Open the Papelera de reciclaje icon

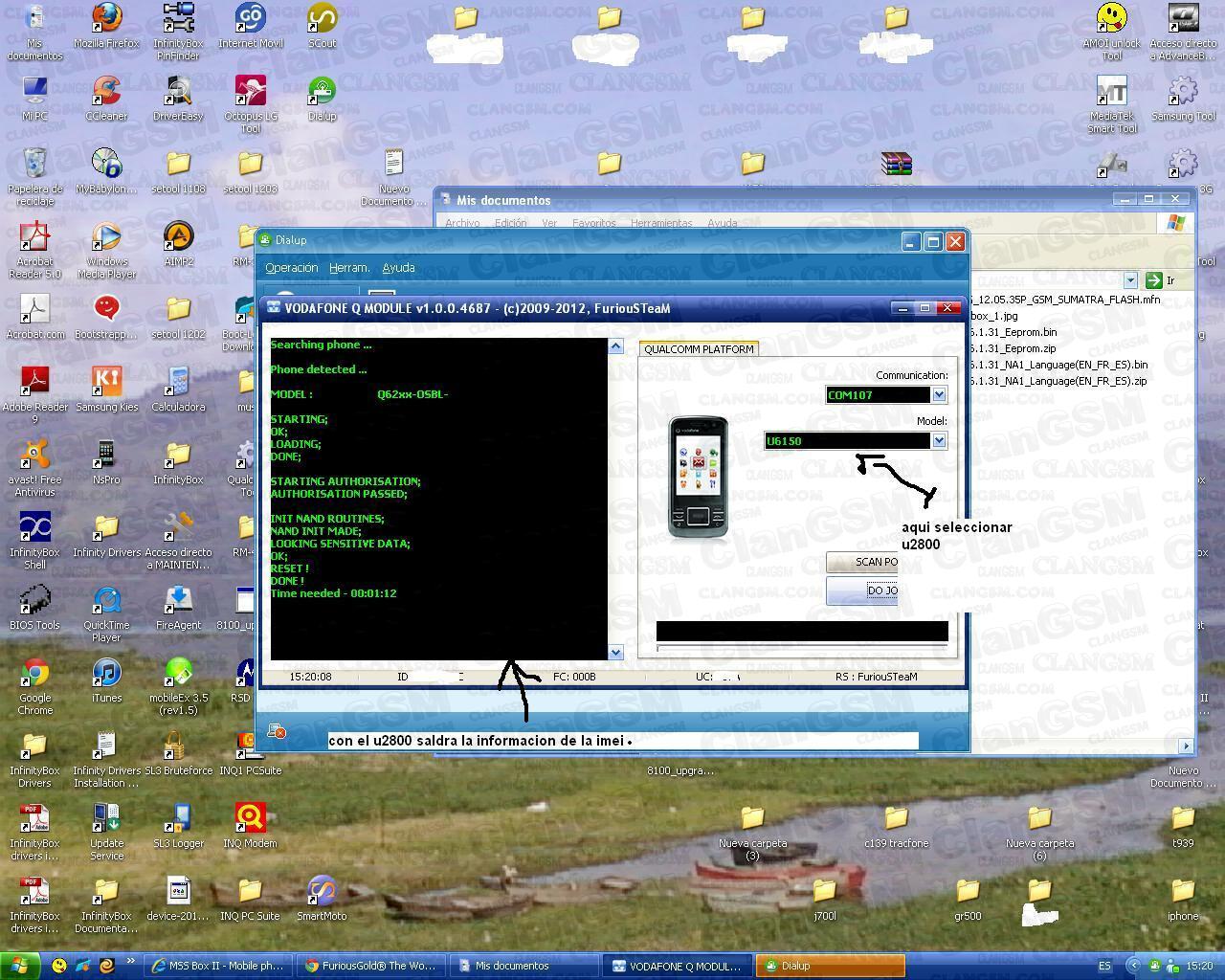(34, 177)
